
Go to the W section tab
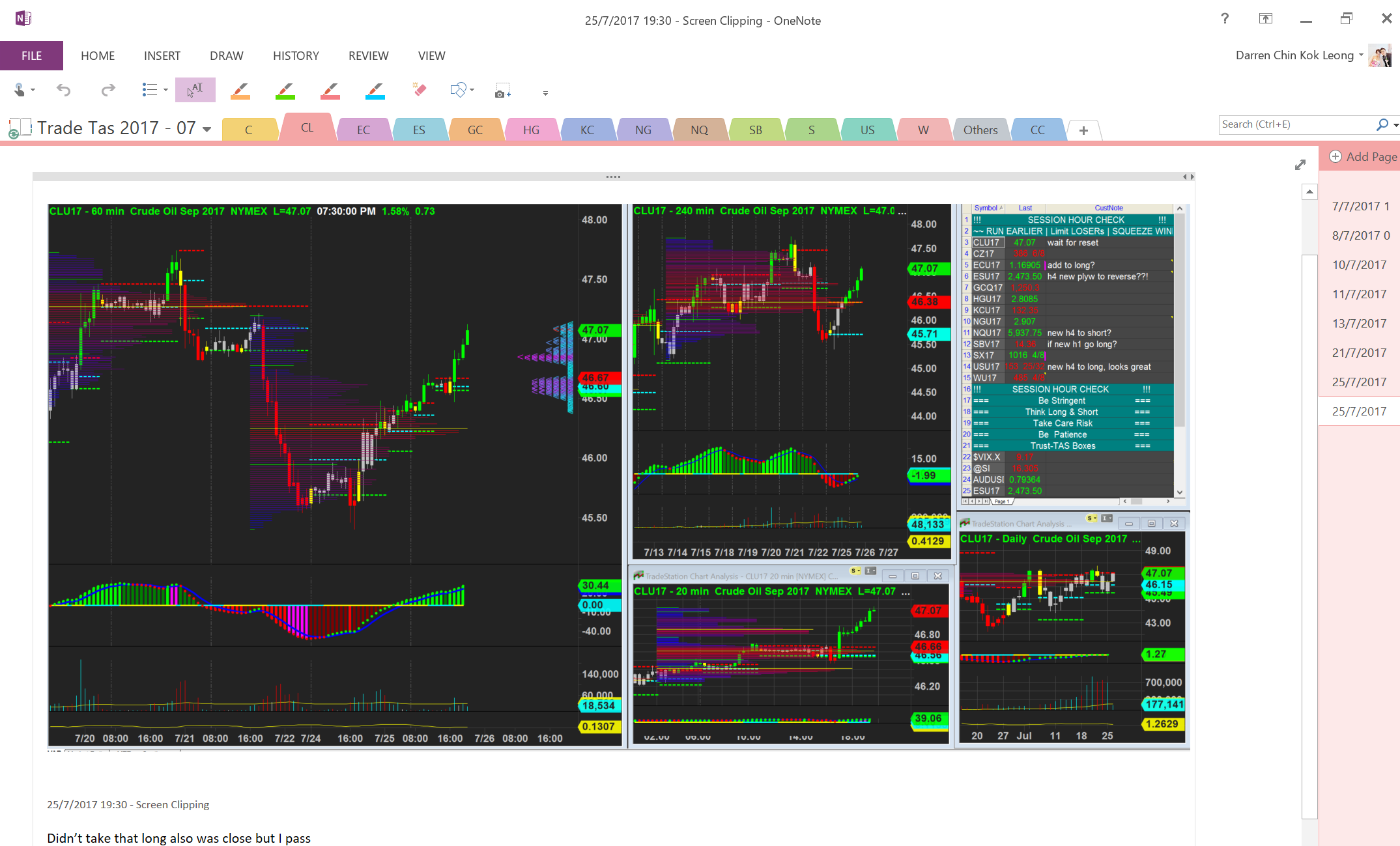924,130
